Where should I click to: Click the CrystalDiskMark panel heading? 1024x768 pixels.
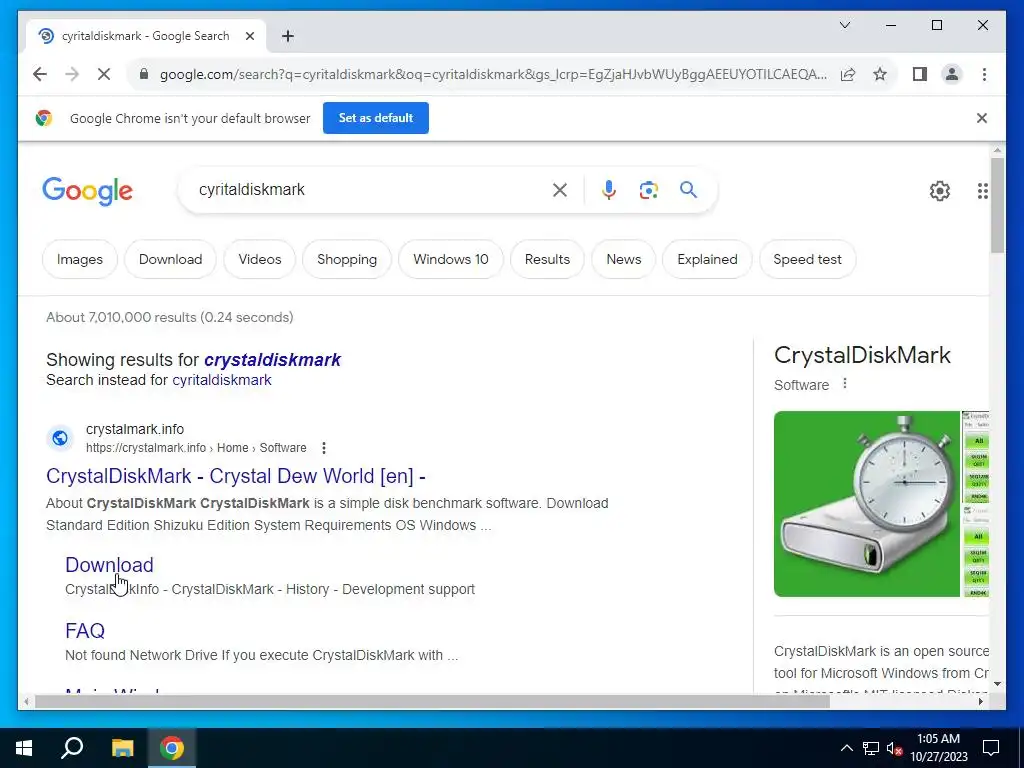(862, 355)
